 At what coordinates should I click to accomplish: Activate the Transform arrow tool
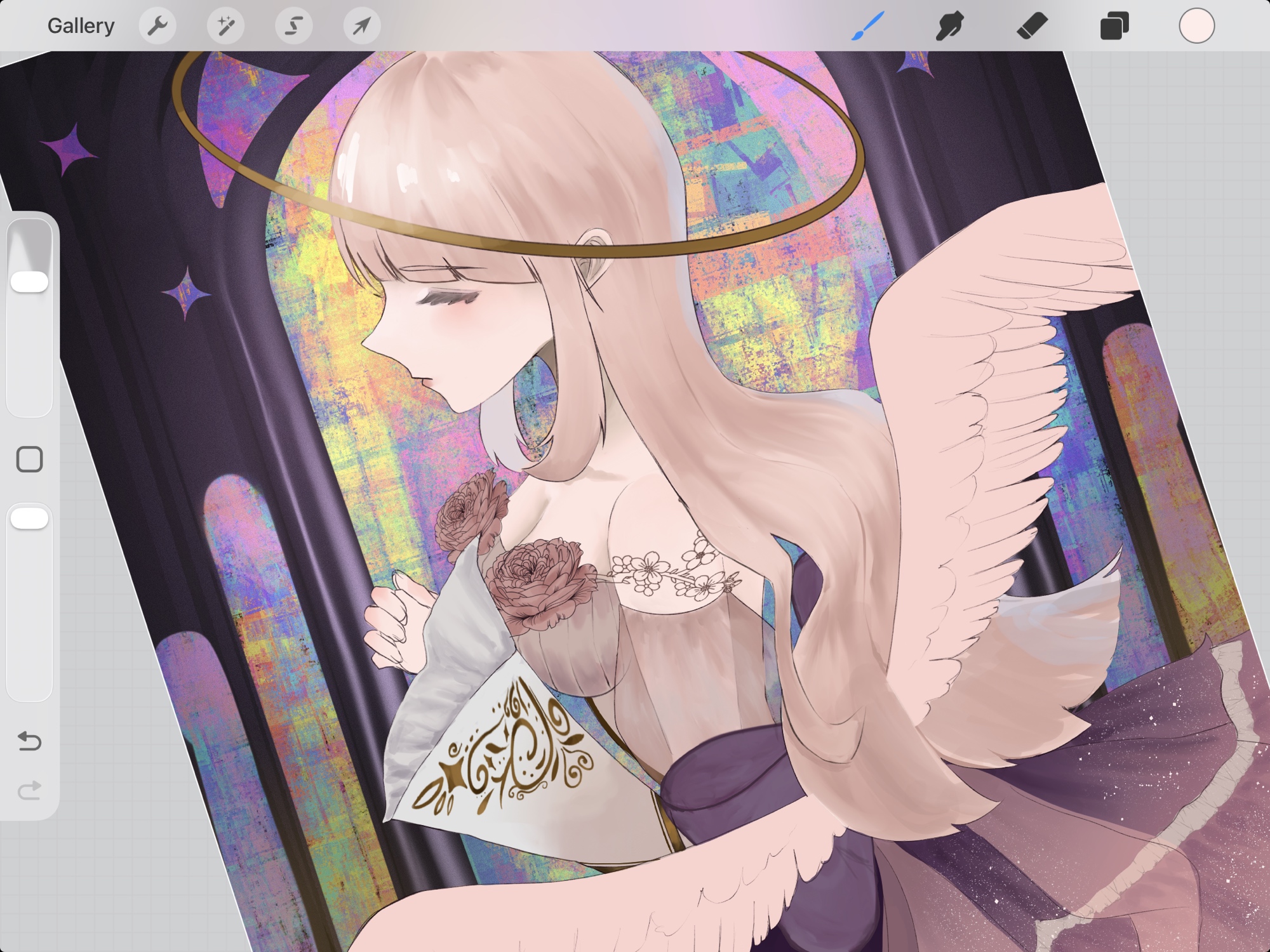(362, 26)
